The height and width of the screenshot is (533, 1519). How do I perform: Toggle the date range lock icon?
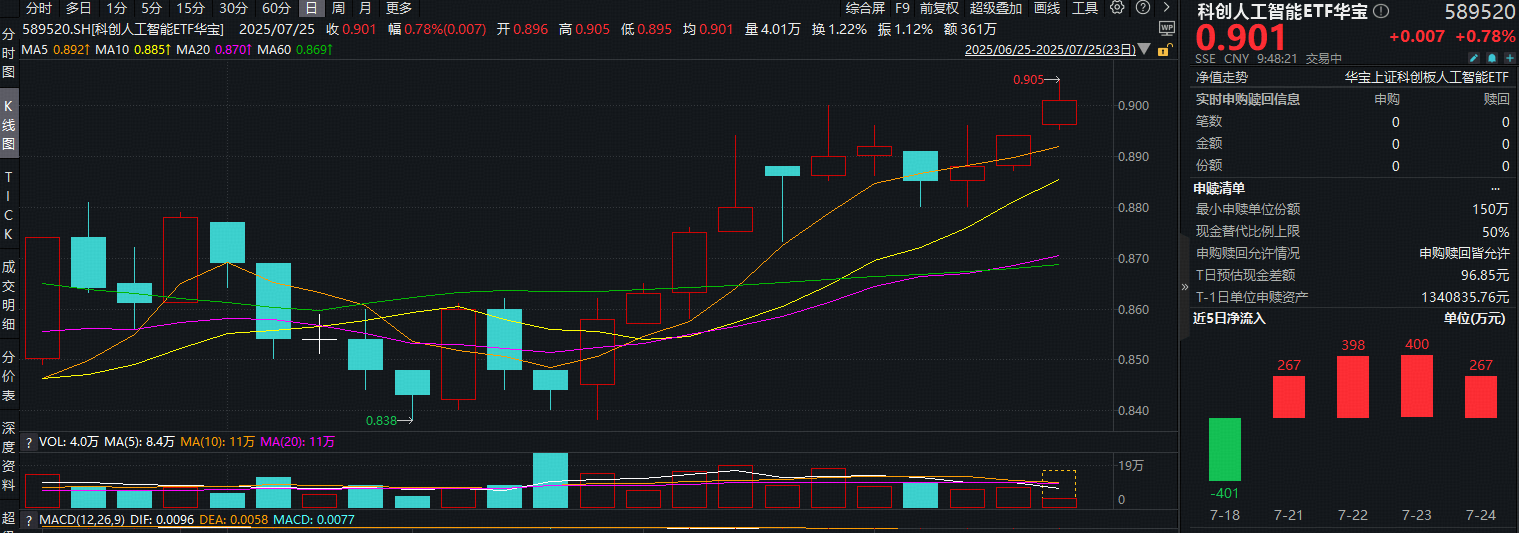point(1162,49)
